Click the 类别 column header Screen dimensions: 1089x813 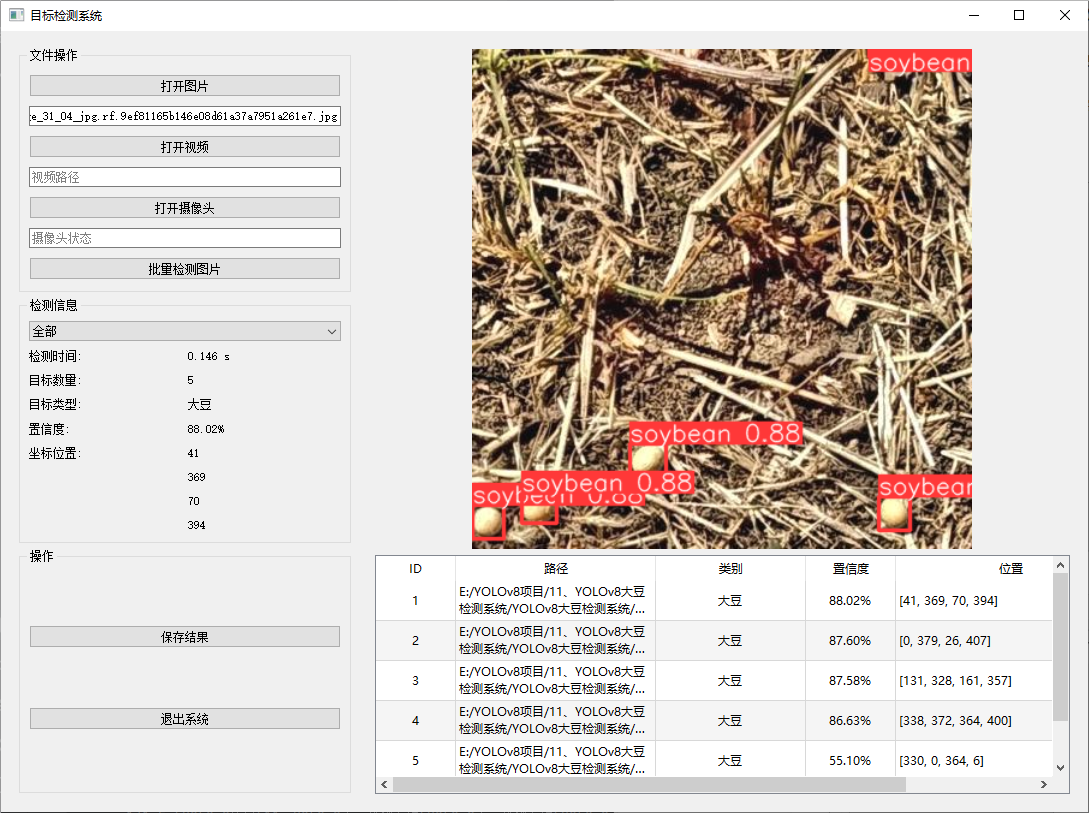(x=730, y=568)
